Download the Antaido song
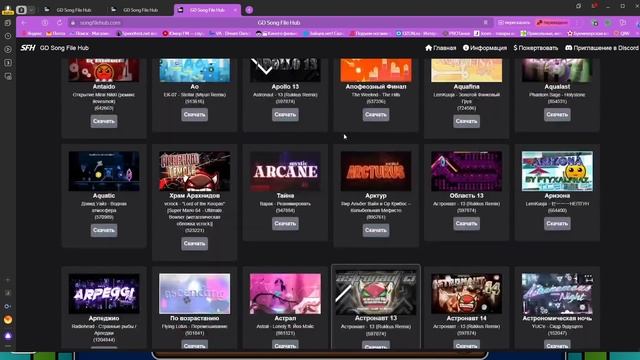This screenshot has height=360, width=640. (104, 121)
